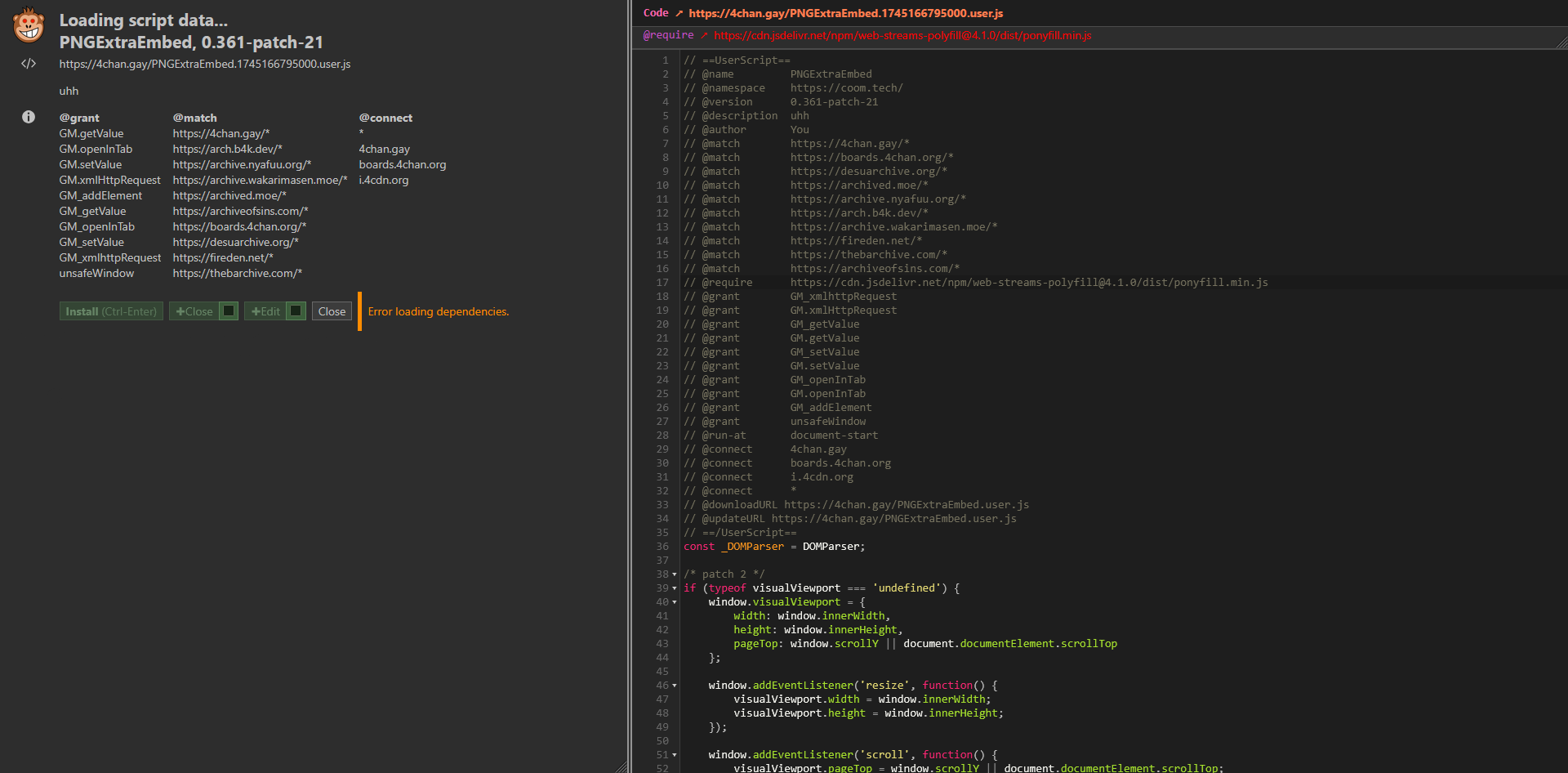Click the plain Close button
The height and width of the screenshot is (773, 1568).
[332, 311]
